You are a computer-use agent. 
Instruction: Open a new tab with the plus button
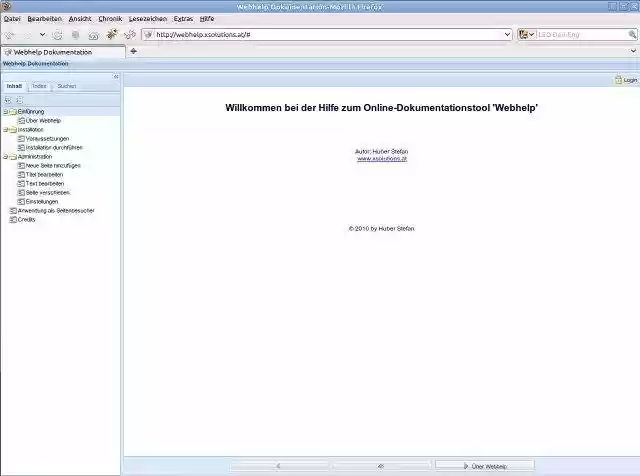pos(133,51)
